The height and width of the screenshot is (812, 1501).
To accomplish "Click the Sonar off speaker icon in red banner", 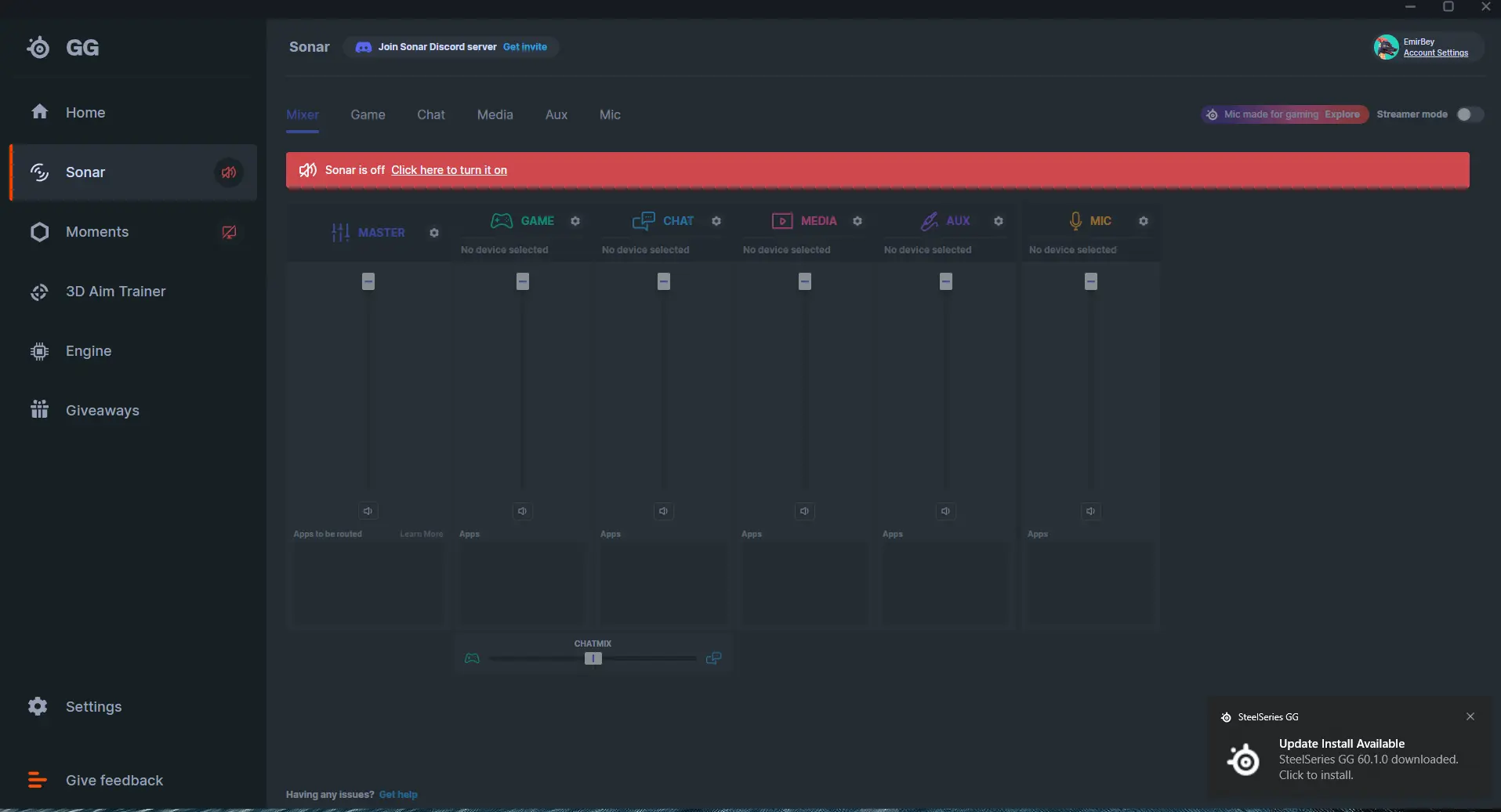I will [x=308, y=170].
